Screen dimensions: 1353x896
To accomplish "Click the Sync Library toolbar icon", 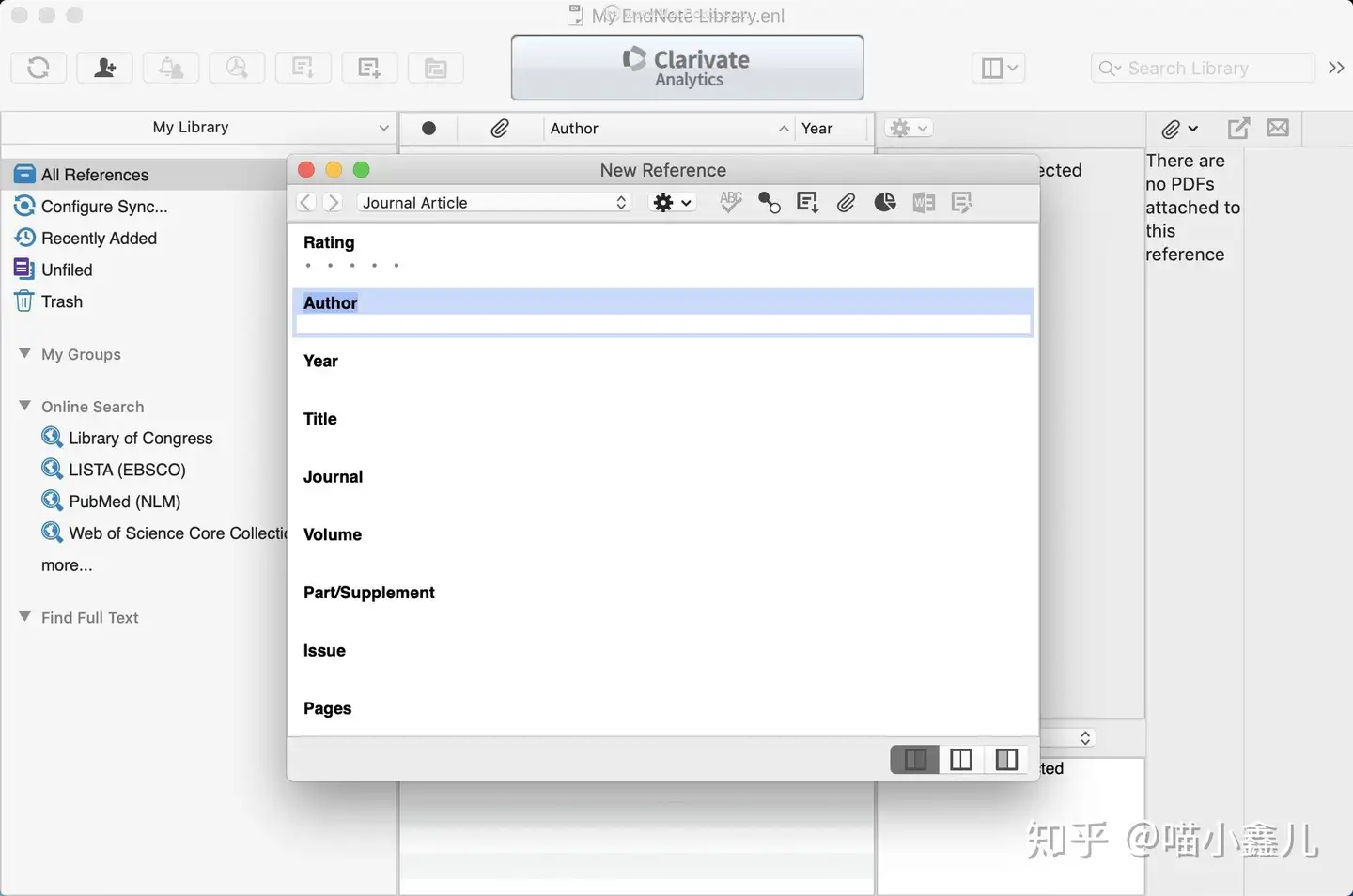I will [39, 68].
